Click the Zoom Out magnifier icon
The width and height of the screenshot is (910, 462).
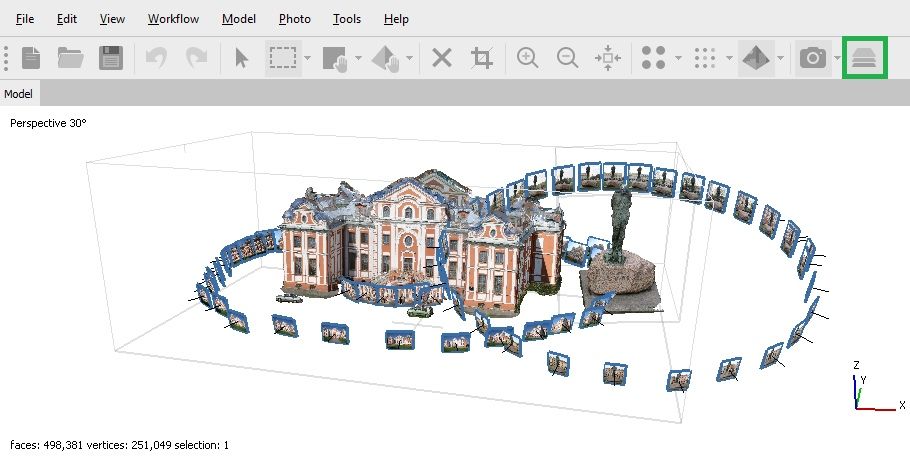click(x=567, y=58)
